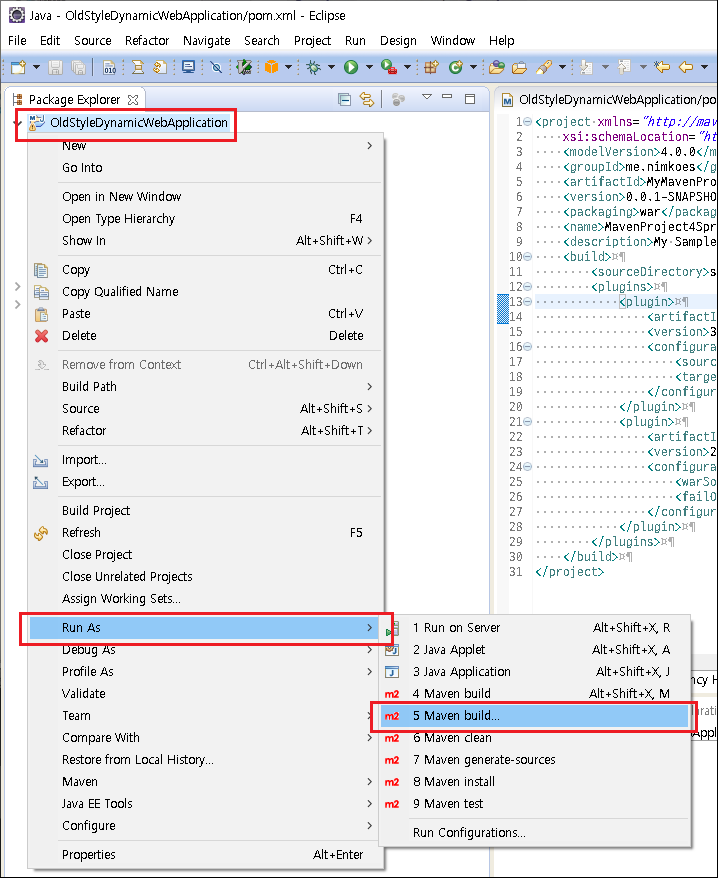Choose 1 Run on Server

(x=534, y=628)
